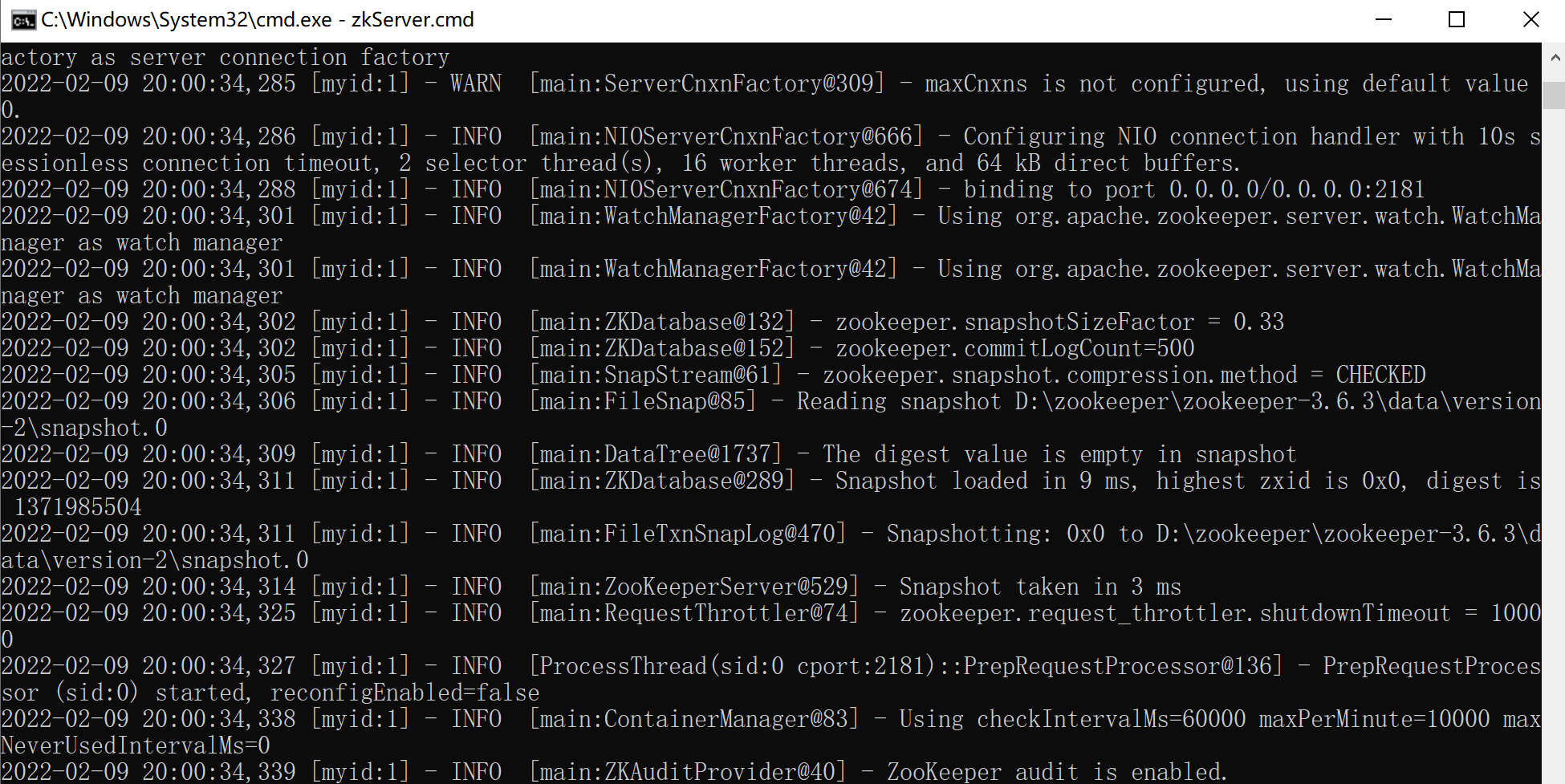Click 'NeverUsedIntervalMs=0' text

coord(136,745)
